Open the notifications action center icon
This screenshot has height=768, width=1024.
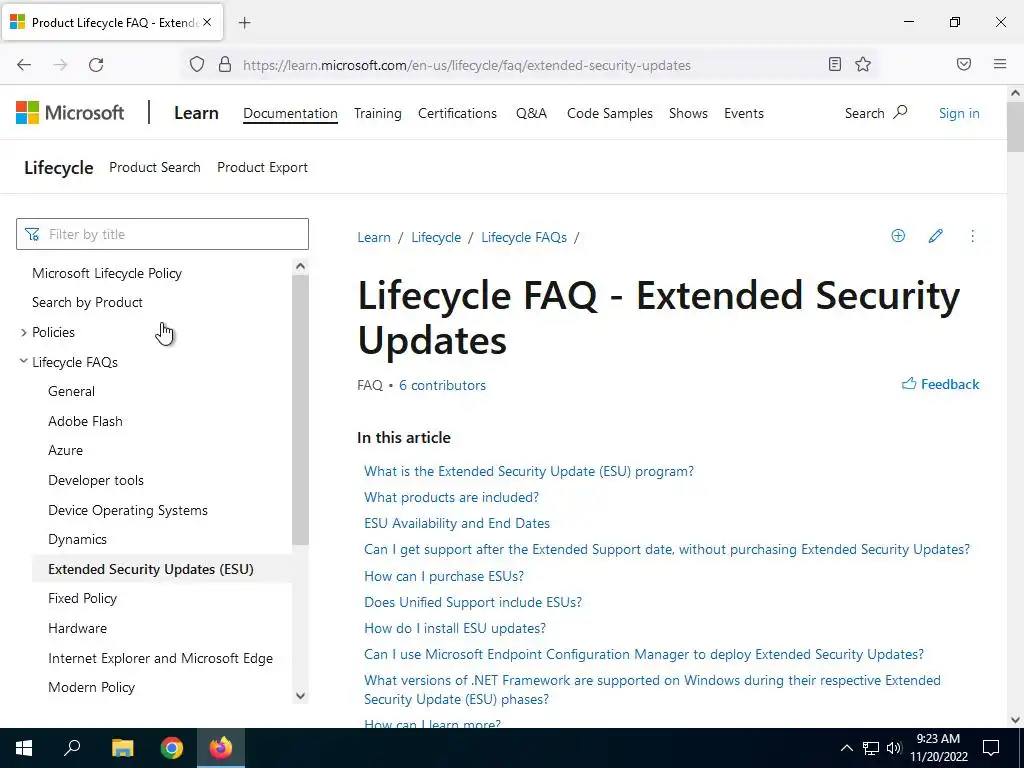991,748
